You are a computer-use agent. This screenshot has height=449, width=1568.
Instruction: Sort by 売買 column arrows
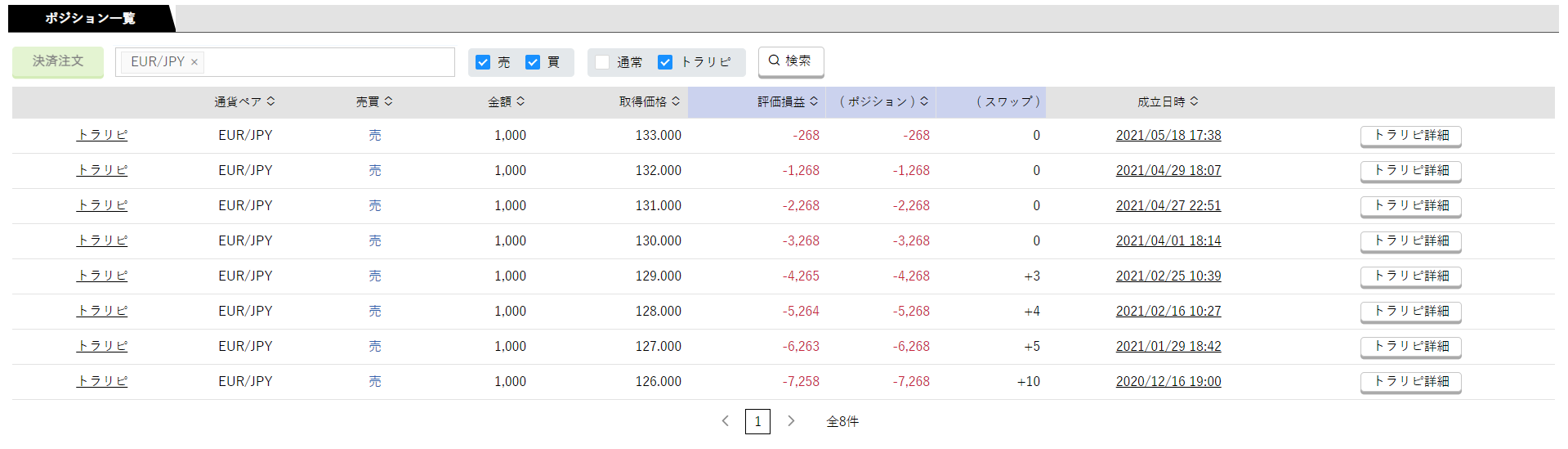coord(389,101)
